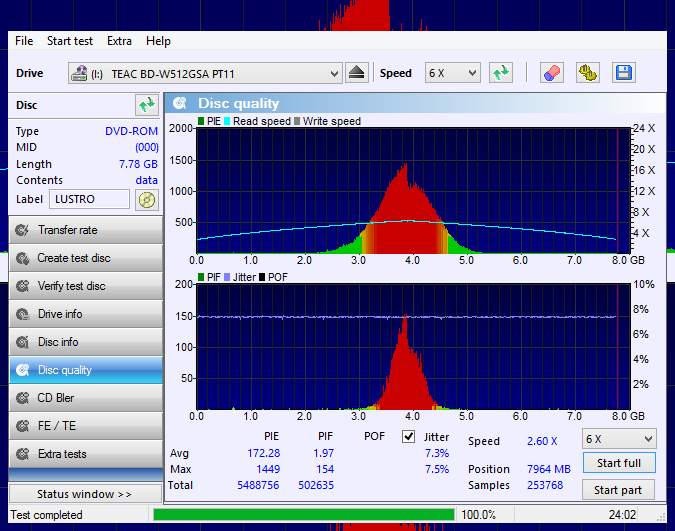The image size is (675, 531).
Task: Click the 7.78 GB length value
Action: (138, 164)
